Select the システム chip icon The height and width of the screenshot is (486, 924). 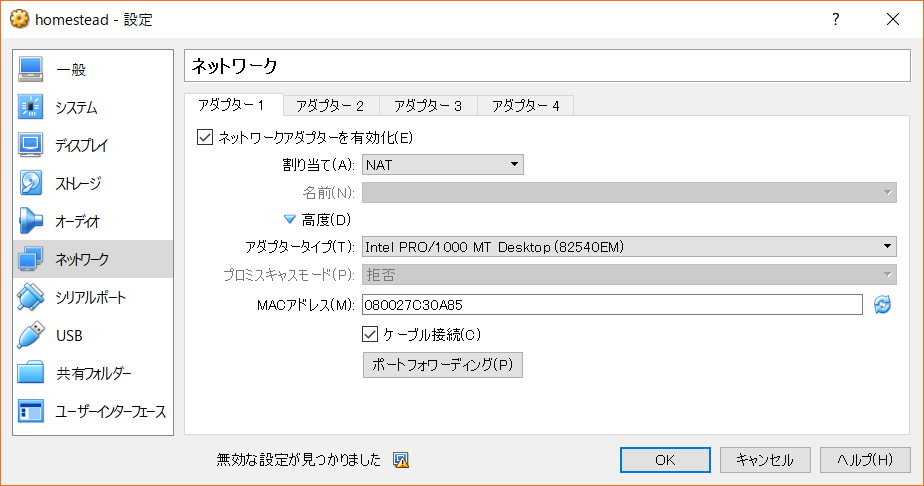coord(30,107)
